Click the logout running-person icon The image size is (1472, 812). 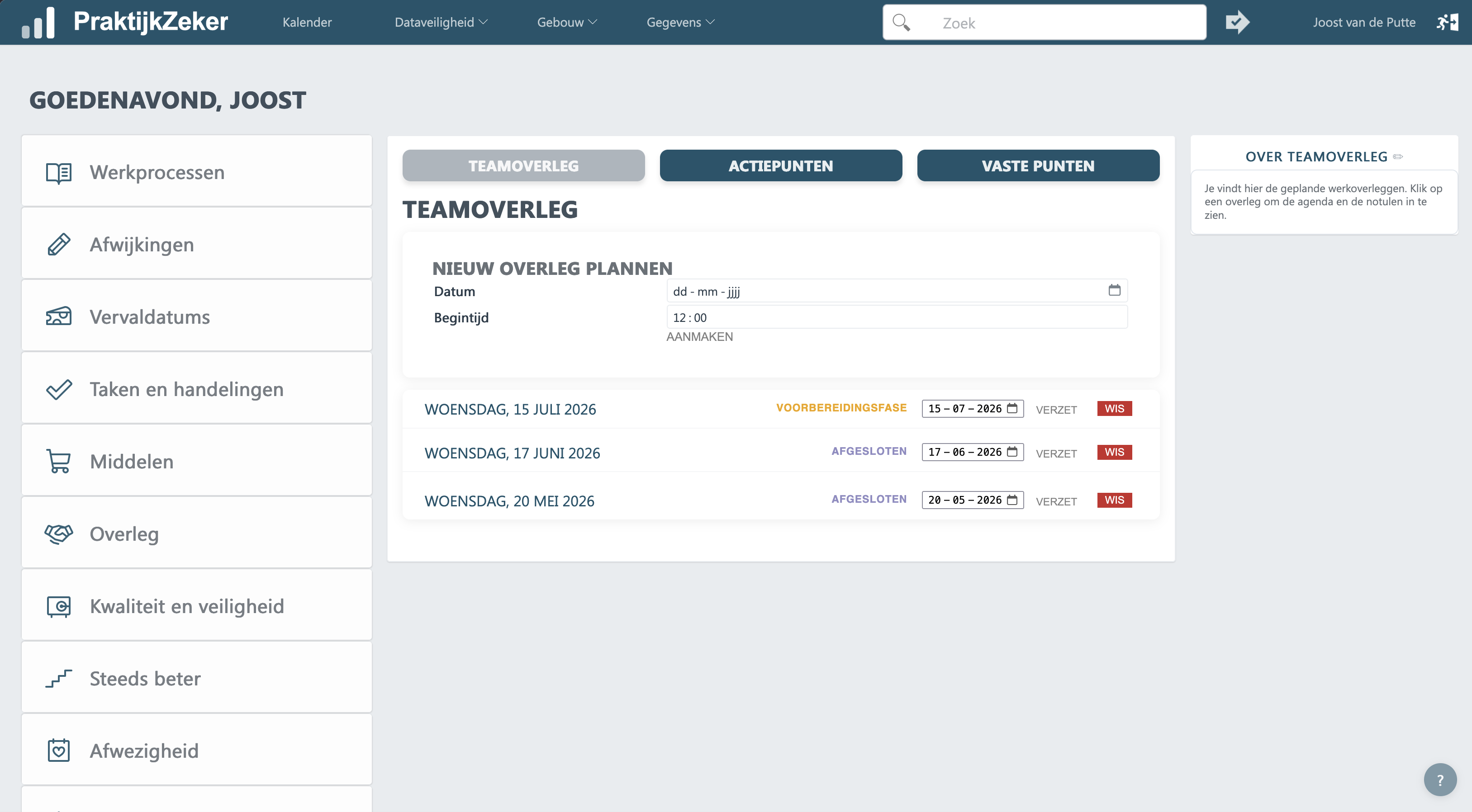coord(1448,22)
